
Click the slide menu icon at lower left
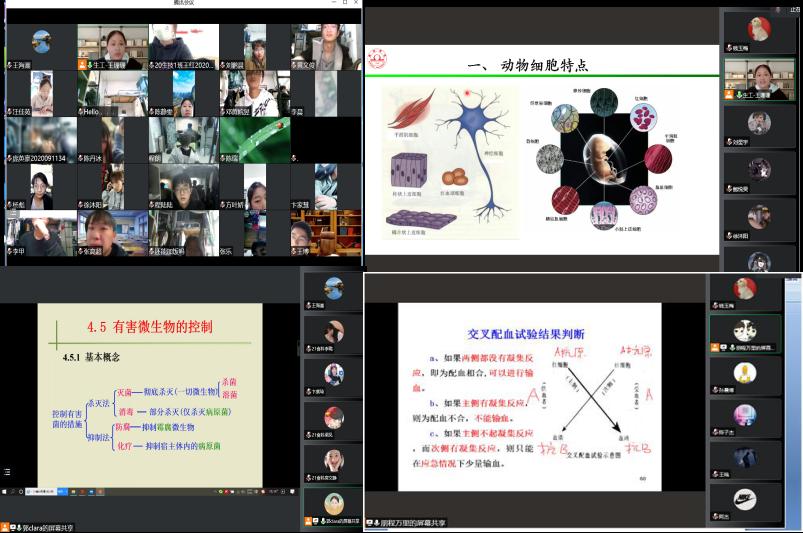6,470
